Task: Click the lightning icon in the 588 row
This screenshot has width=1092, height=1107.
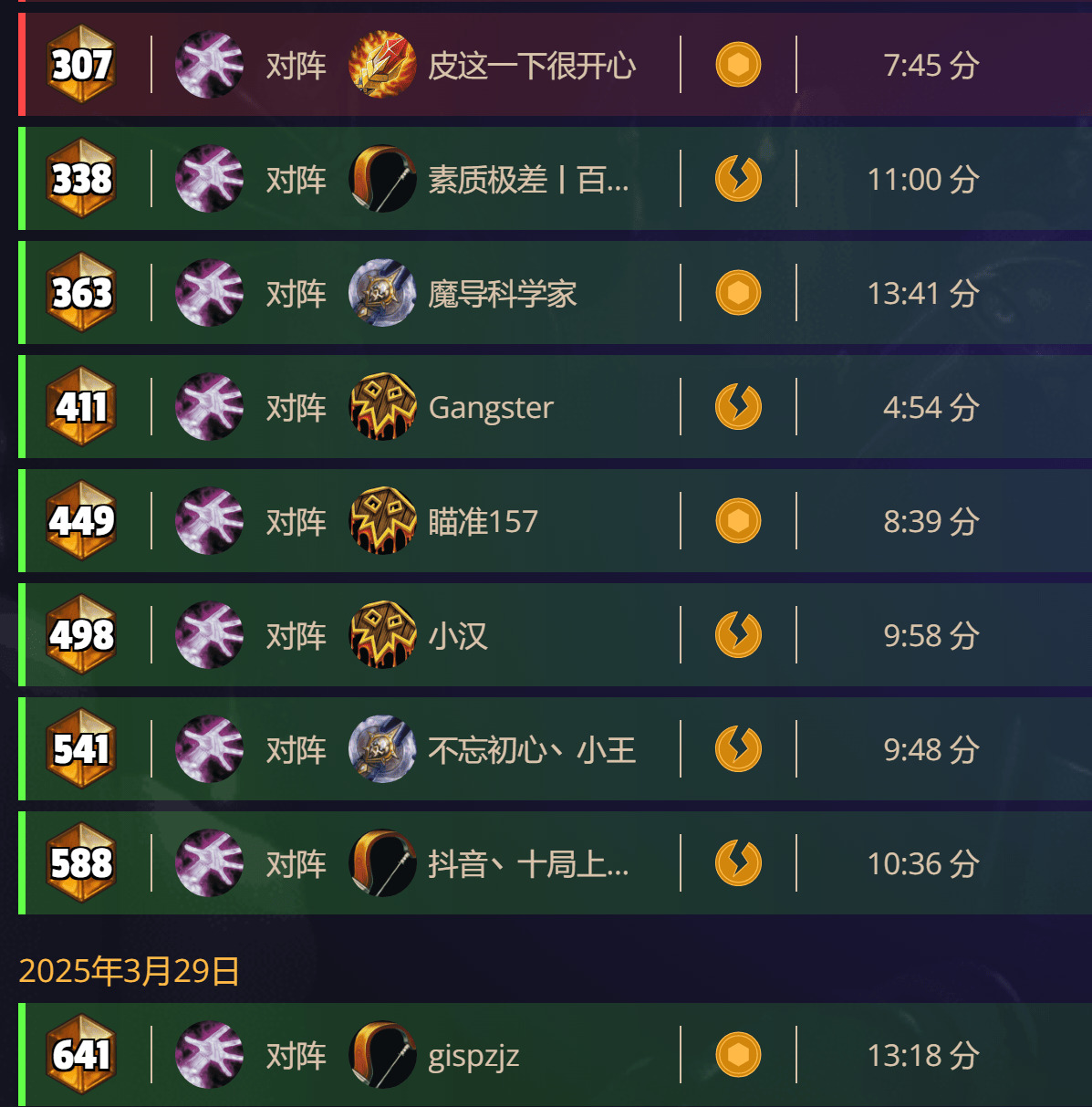Action: [x=738, y=863]
